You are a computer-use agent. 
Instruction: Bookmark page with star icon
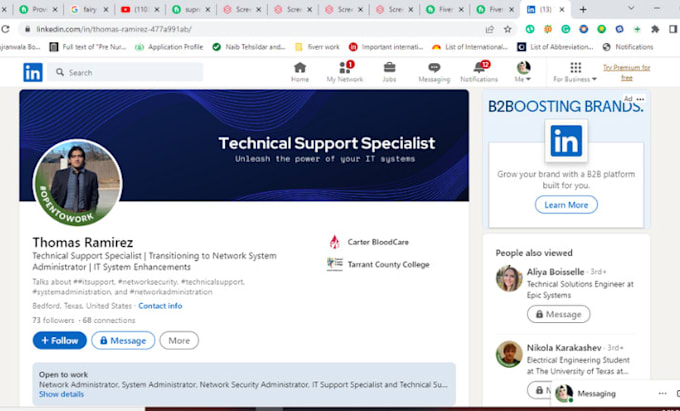point(507,29)
